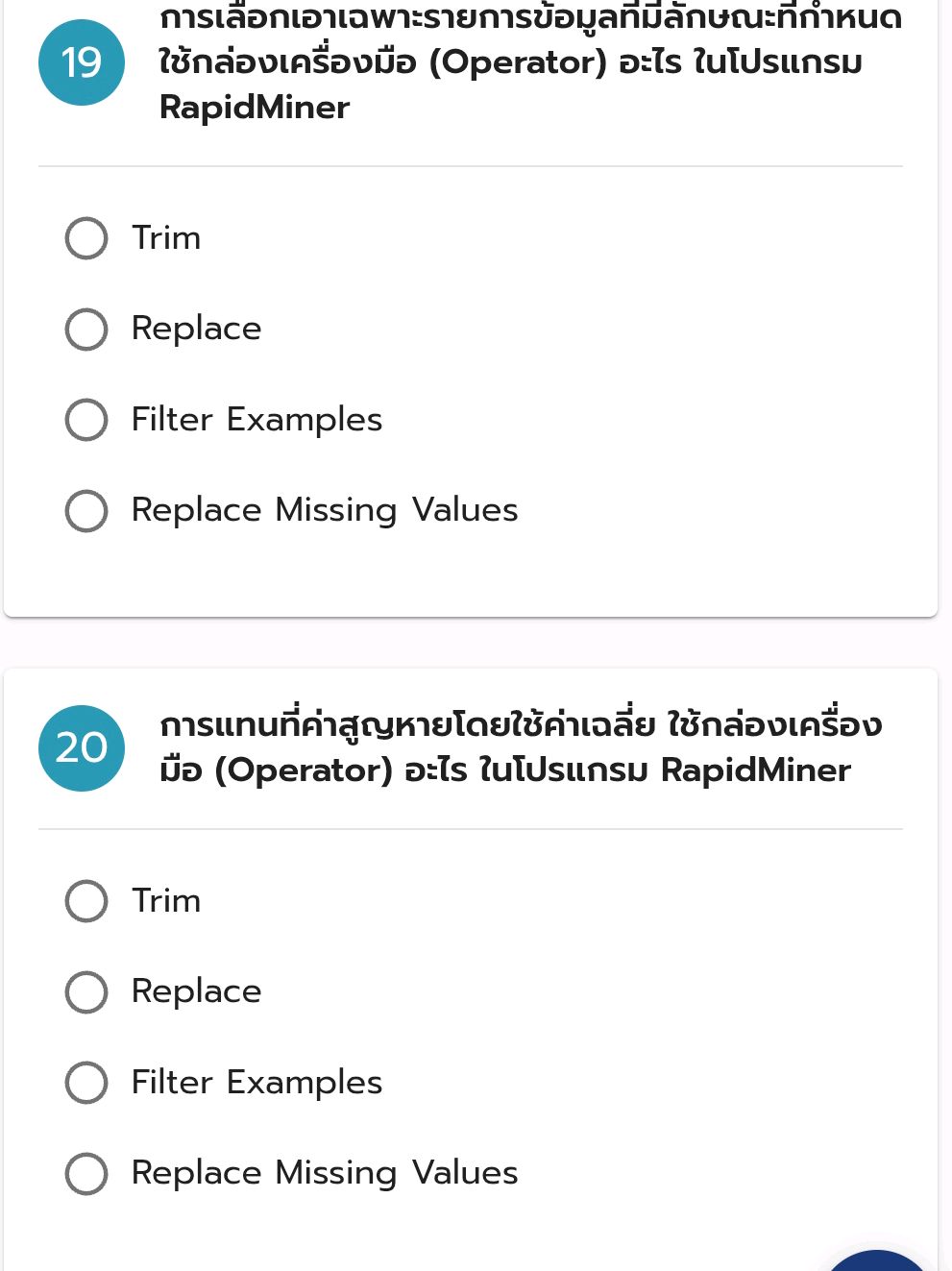The width and height of the screenshot is (952, 1271).
Task: Pick Replace Missing Values radio in question 20
Action: pos(86,1173)
